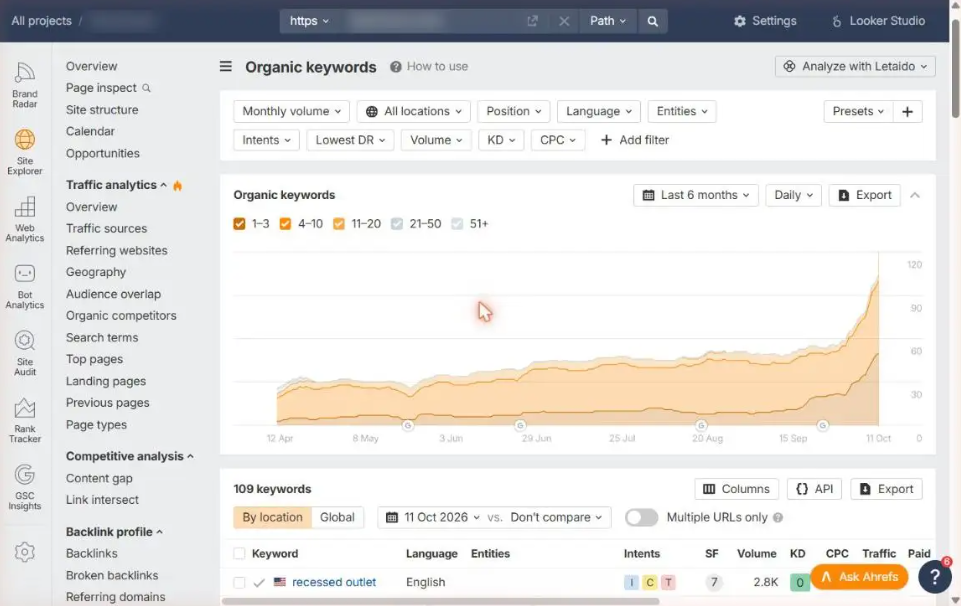Open Web Analytics tool
The height and width of the screenshot is (606, 961).
[x=25, y=219]
